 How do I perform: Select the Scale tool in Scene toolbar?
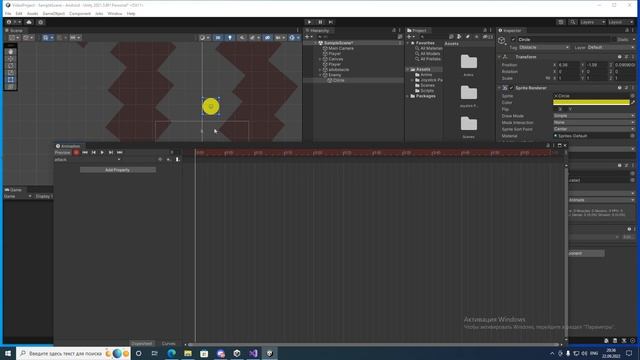[x=11, y=73]
